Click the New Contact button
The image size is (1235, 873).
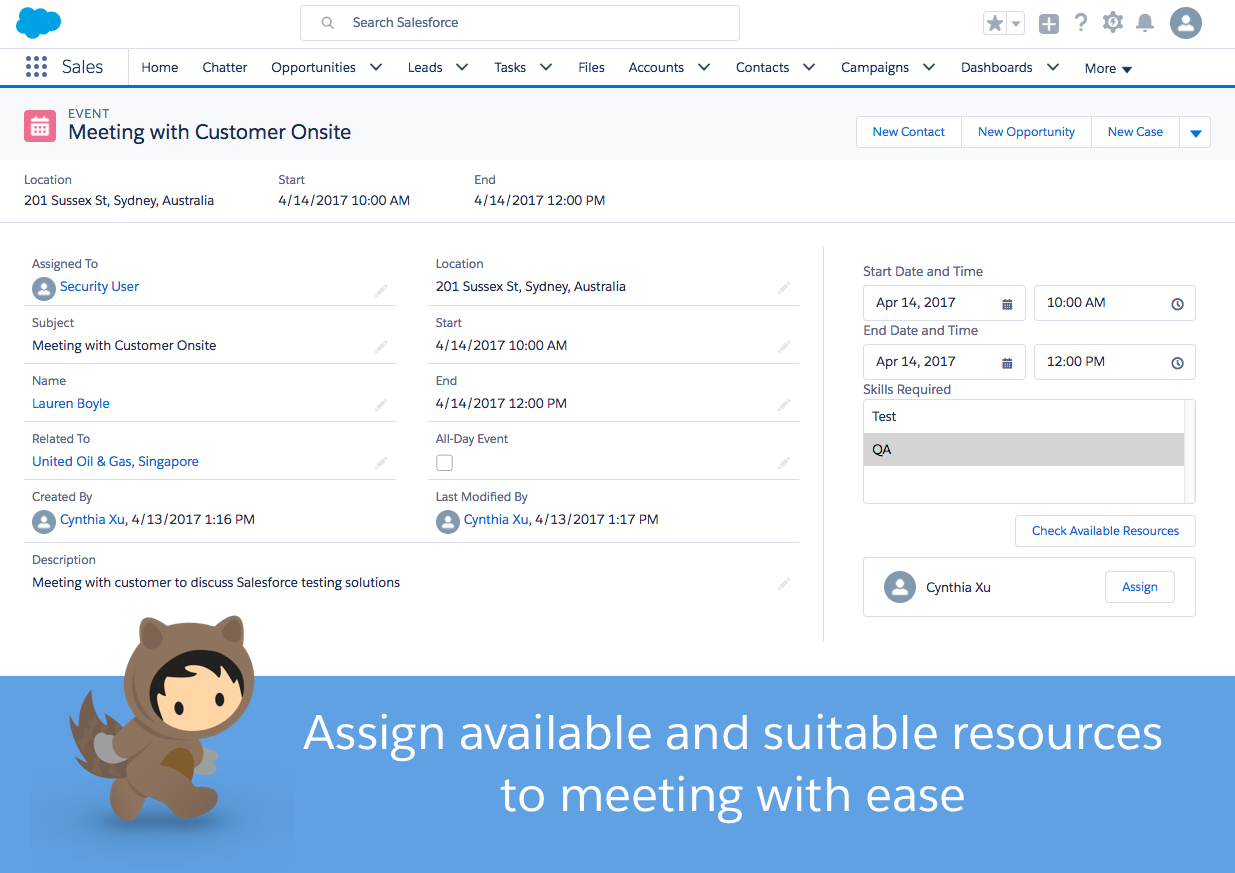[x=909, y=132]
